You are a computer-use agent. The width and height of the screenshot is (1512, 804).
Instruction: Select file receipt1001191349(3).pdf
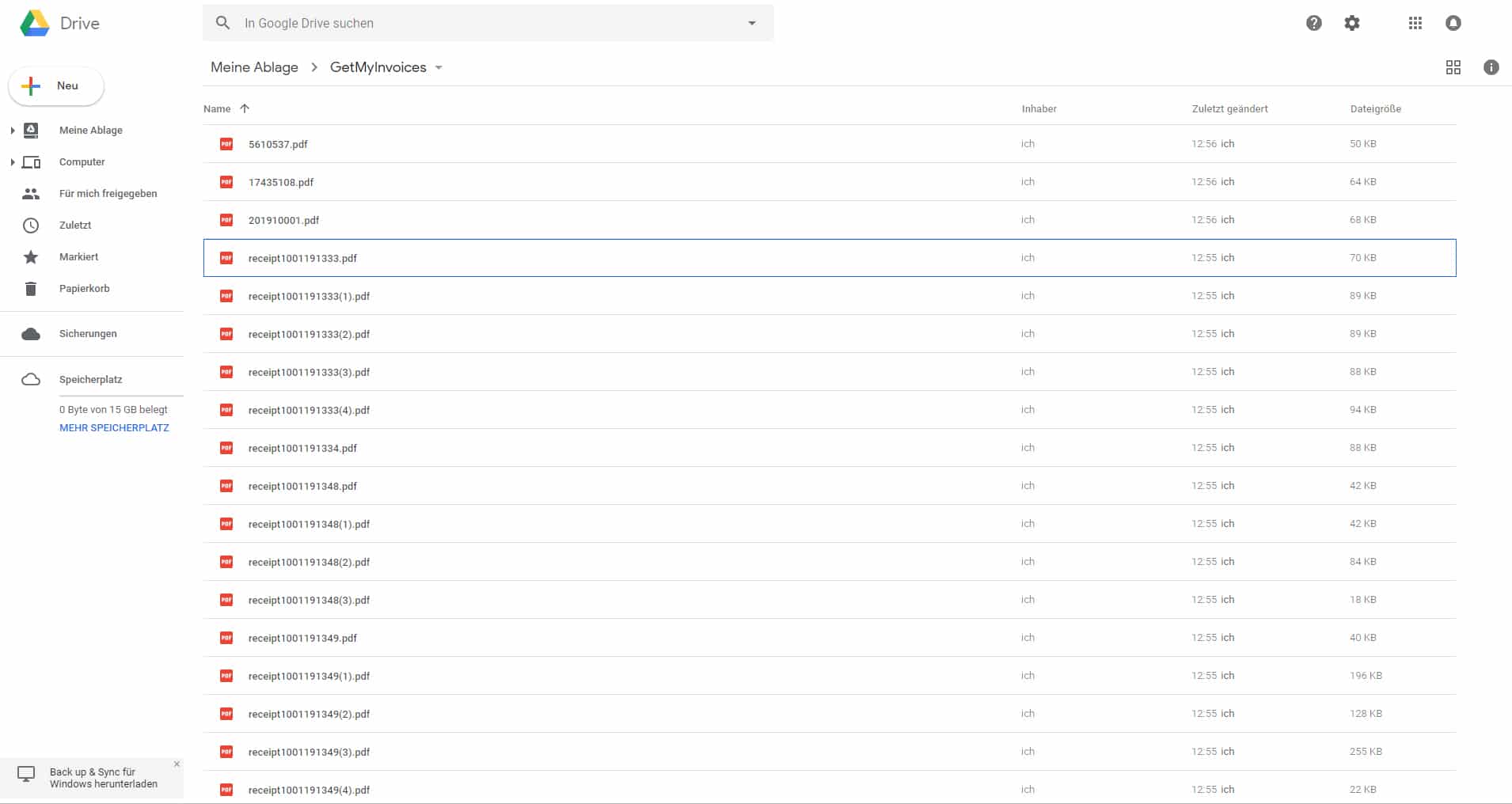[830, 752]
